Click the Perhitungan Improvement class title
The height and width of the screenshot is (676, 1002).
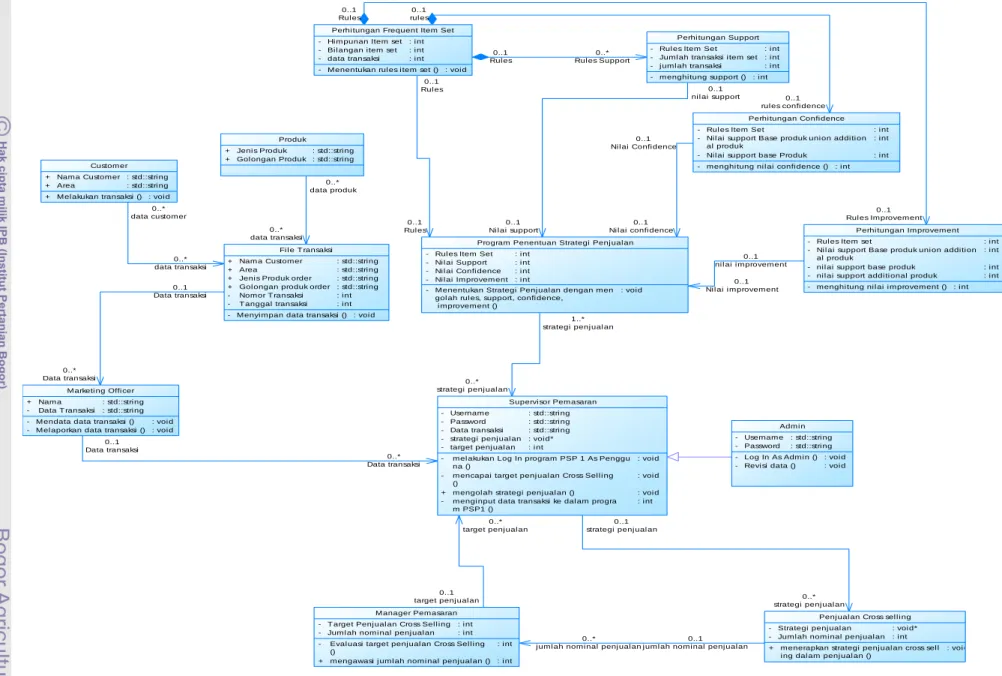[x=907, y=231]
